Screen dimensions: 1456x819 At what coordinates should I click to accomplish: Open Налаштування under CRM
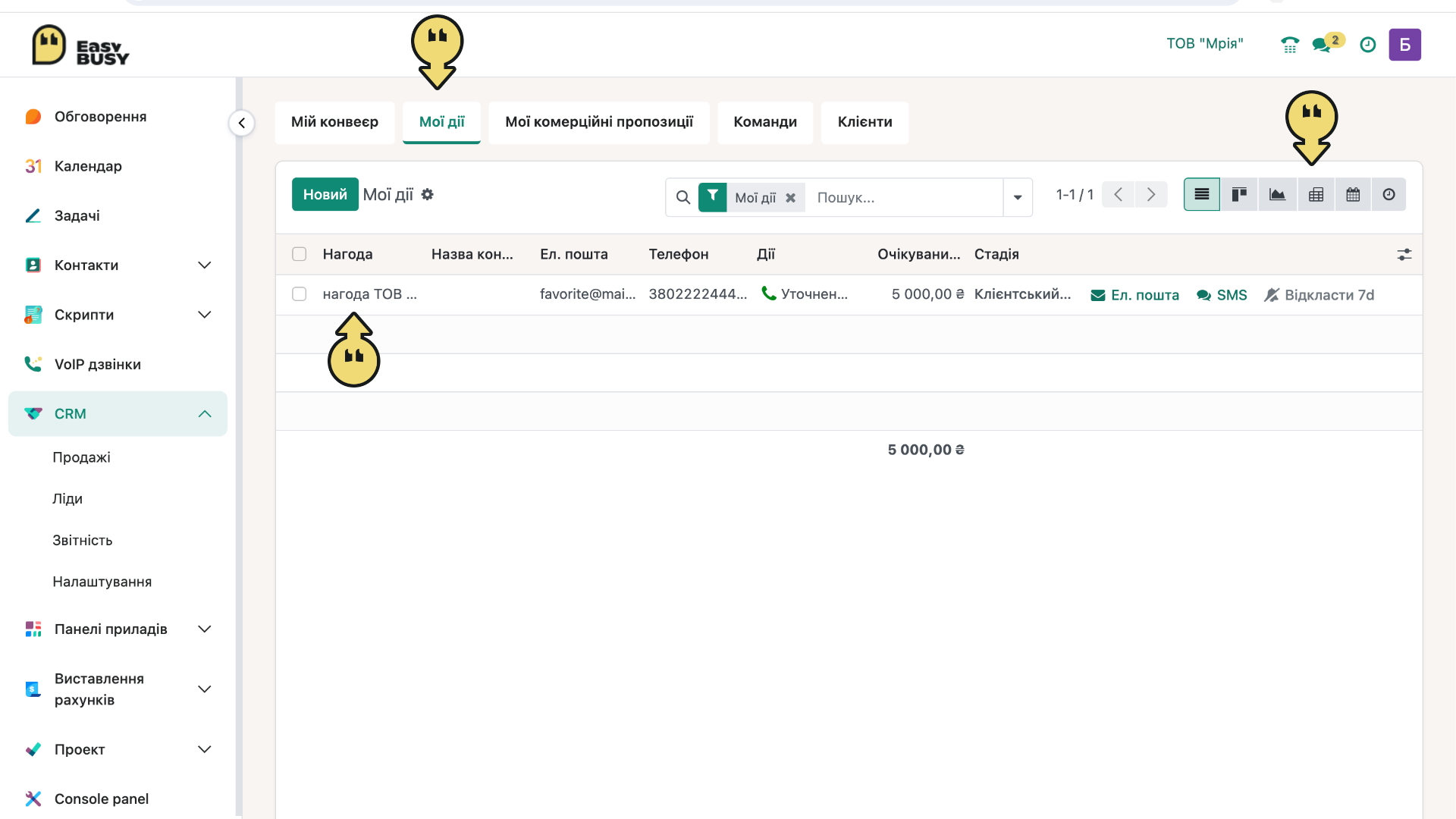click(102, 582)
